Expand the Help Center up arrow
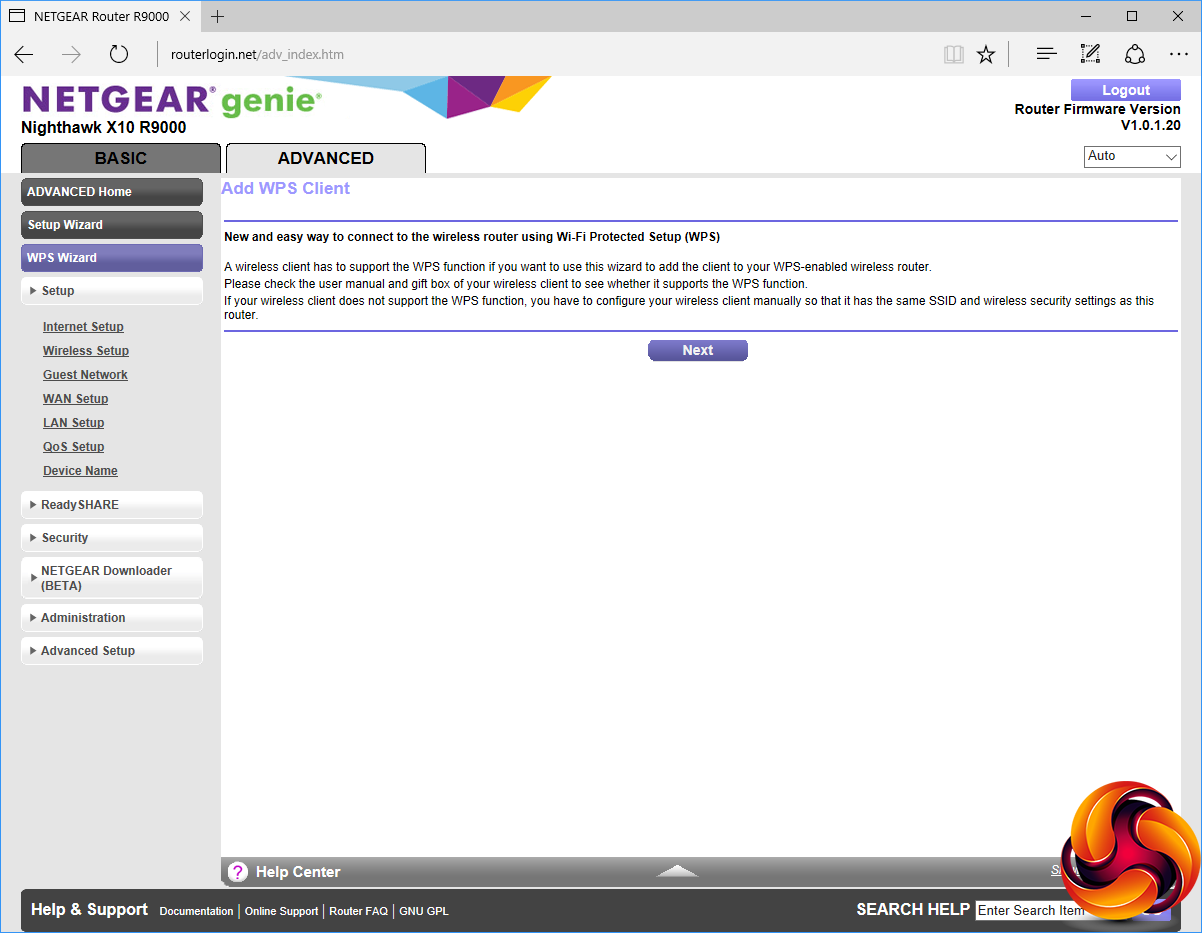This screenshot has height=933, width=1202. pos(678,871)
